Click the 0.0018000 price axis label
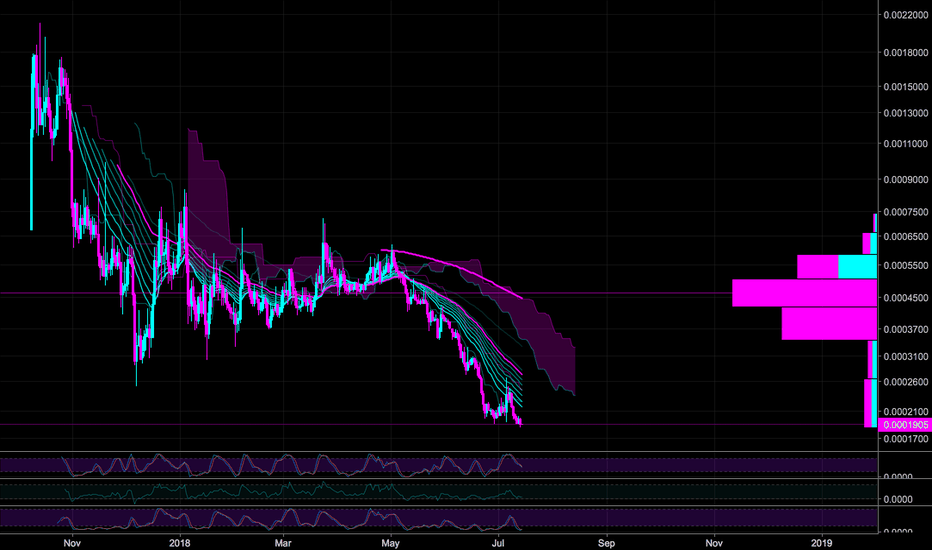 pos(906,53)
